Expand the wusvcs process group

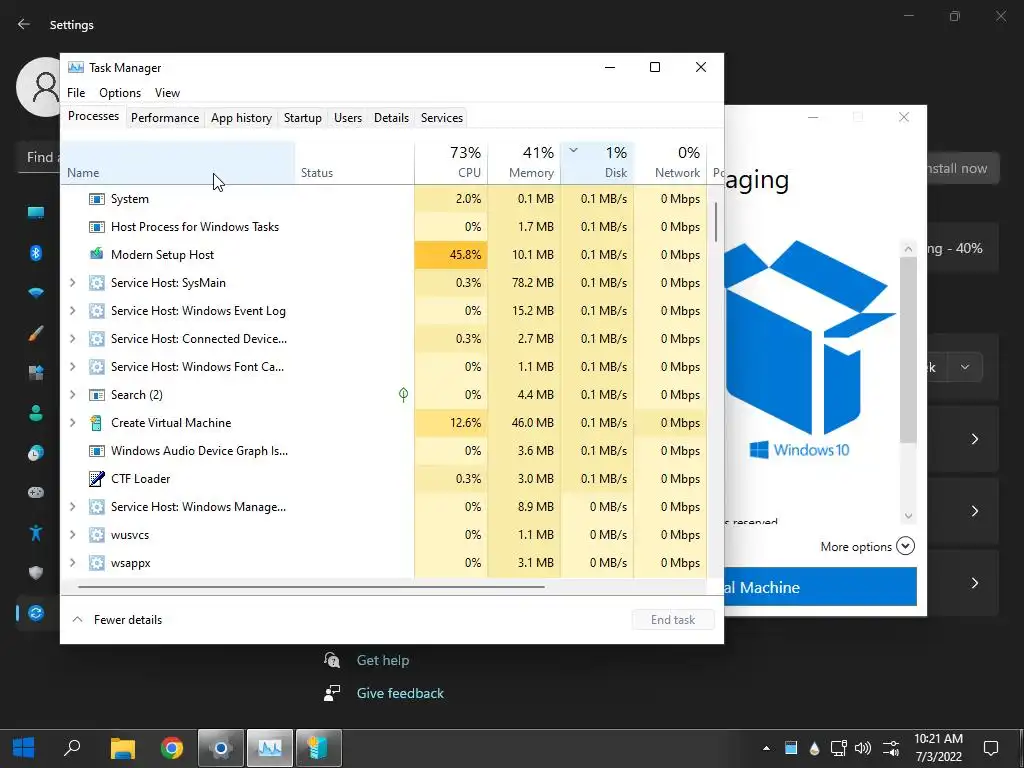click(x=72, y=535)
